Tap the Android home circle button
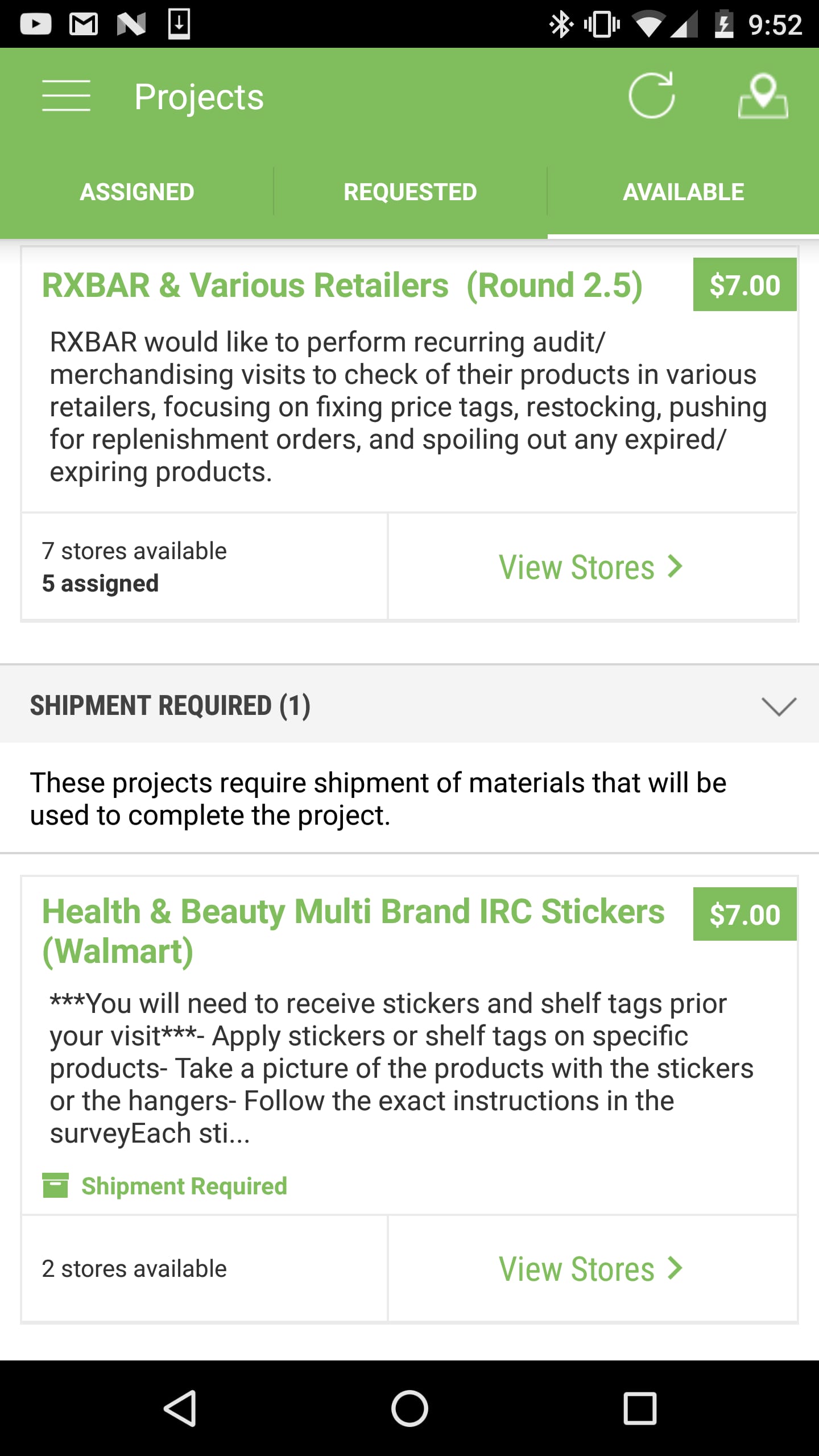 point(409,1408)
